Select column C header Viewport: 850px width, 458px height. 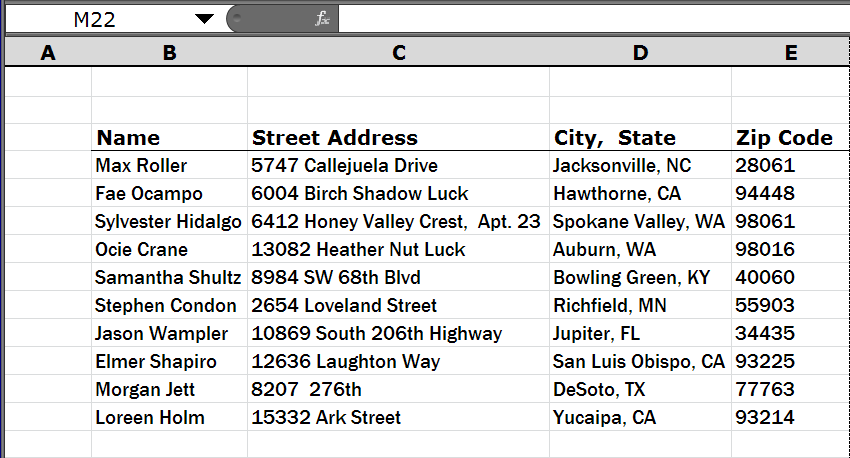[x=398, y=53]
